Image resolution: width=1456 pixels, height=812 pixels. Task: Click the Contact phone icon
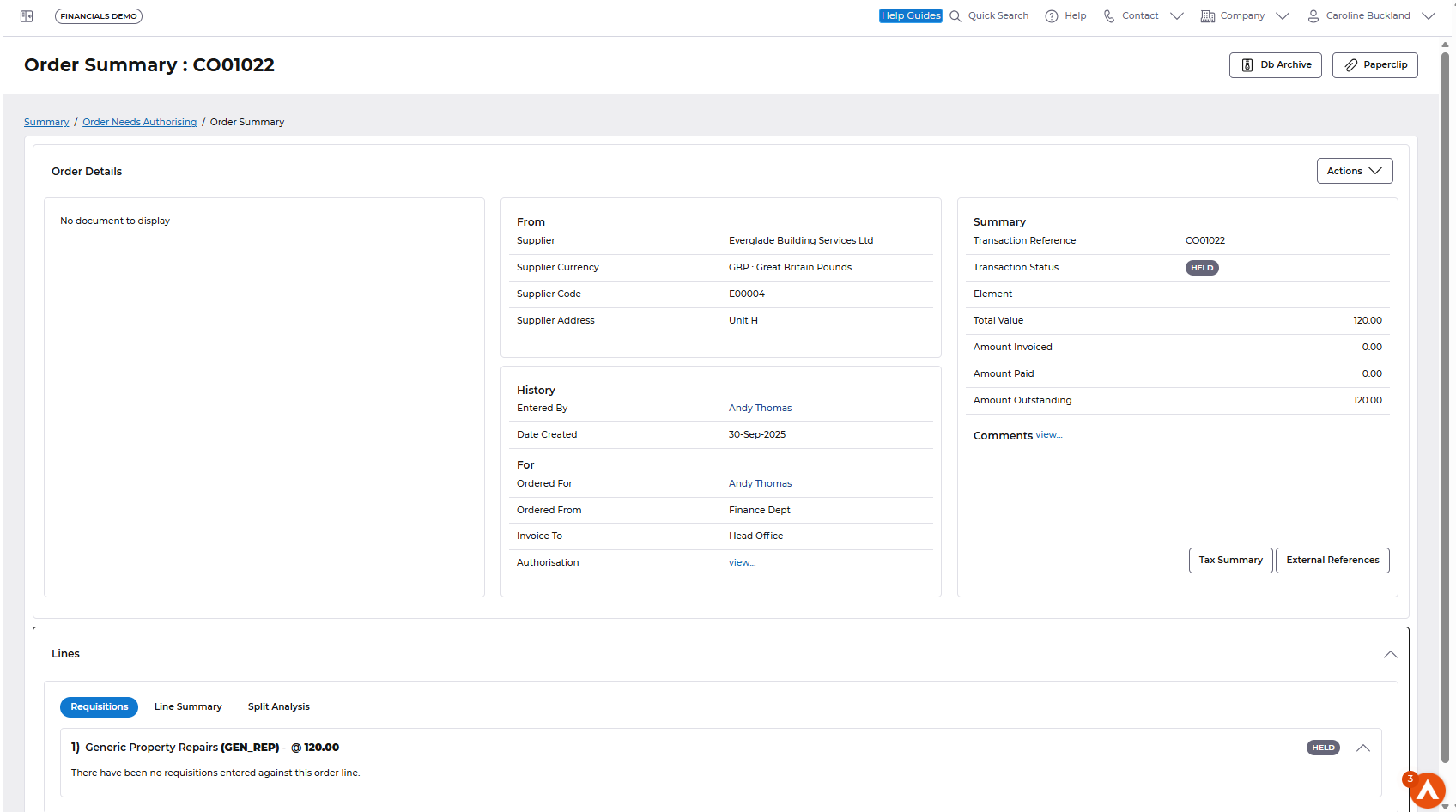[1109, 16]
